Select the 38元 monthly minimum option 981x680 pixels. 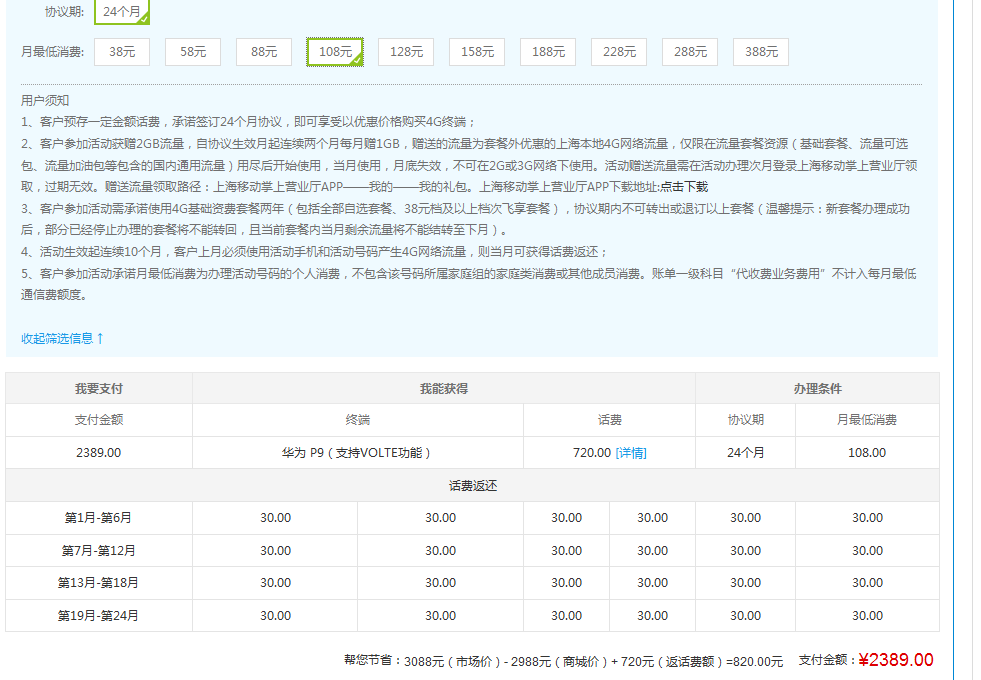122,52
